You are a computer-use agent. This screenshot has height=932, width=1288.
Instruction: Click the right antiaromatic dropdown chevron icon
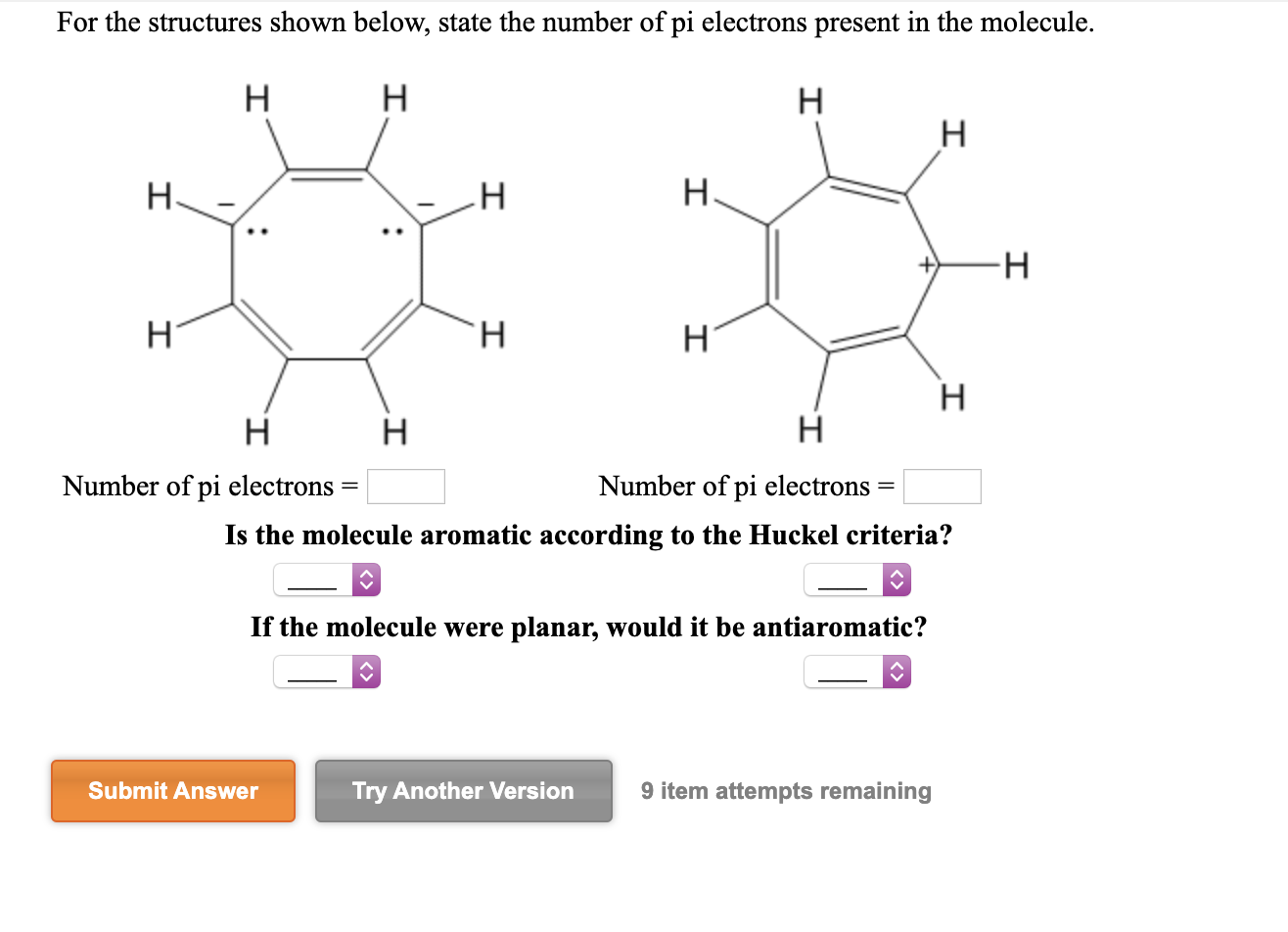897,671
